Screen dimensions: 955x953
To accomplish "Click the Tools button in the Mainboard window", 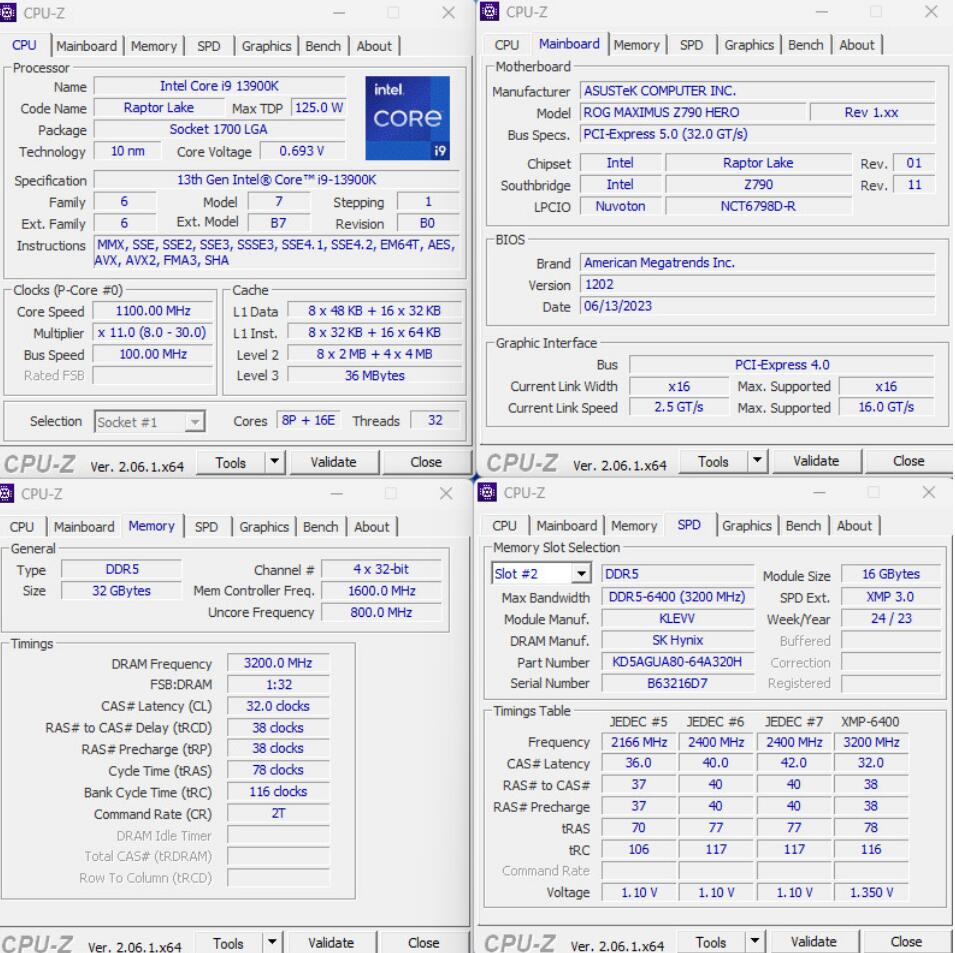I will tap(713, 461).
